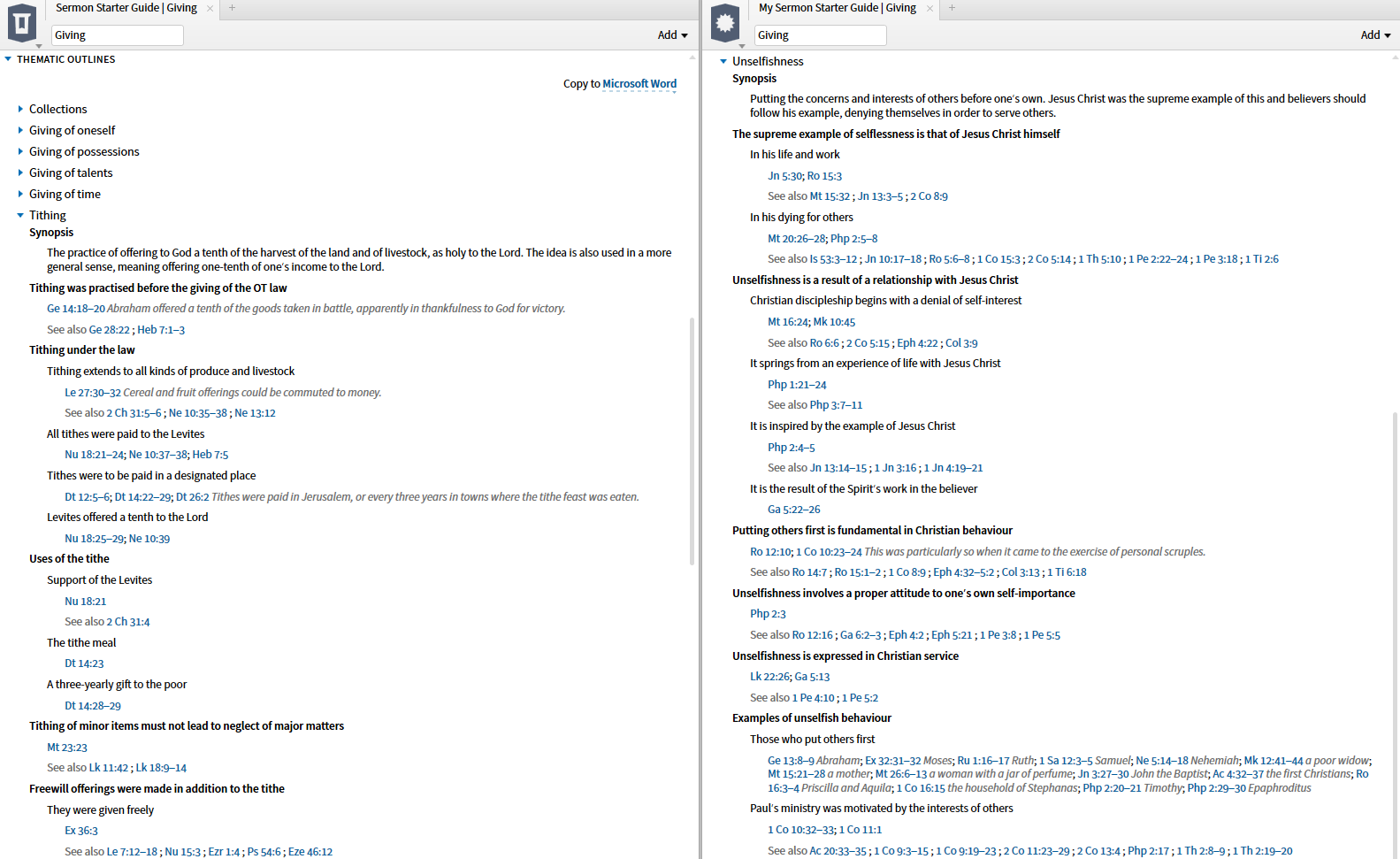Image resolution: width=1400 pixels, height=859 pixels.
Task: Open the 2 Ch 31:4 reference
Action: (128, 622)
